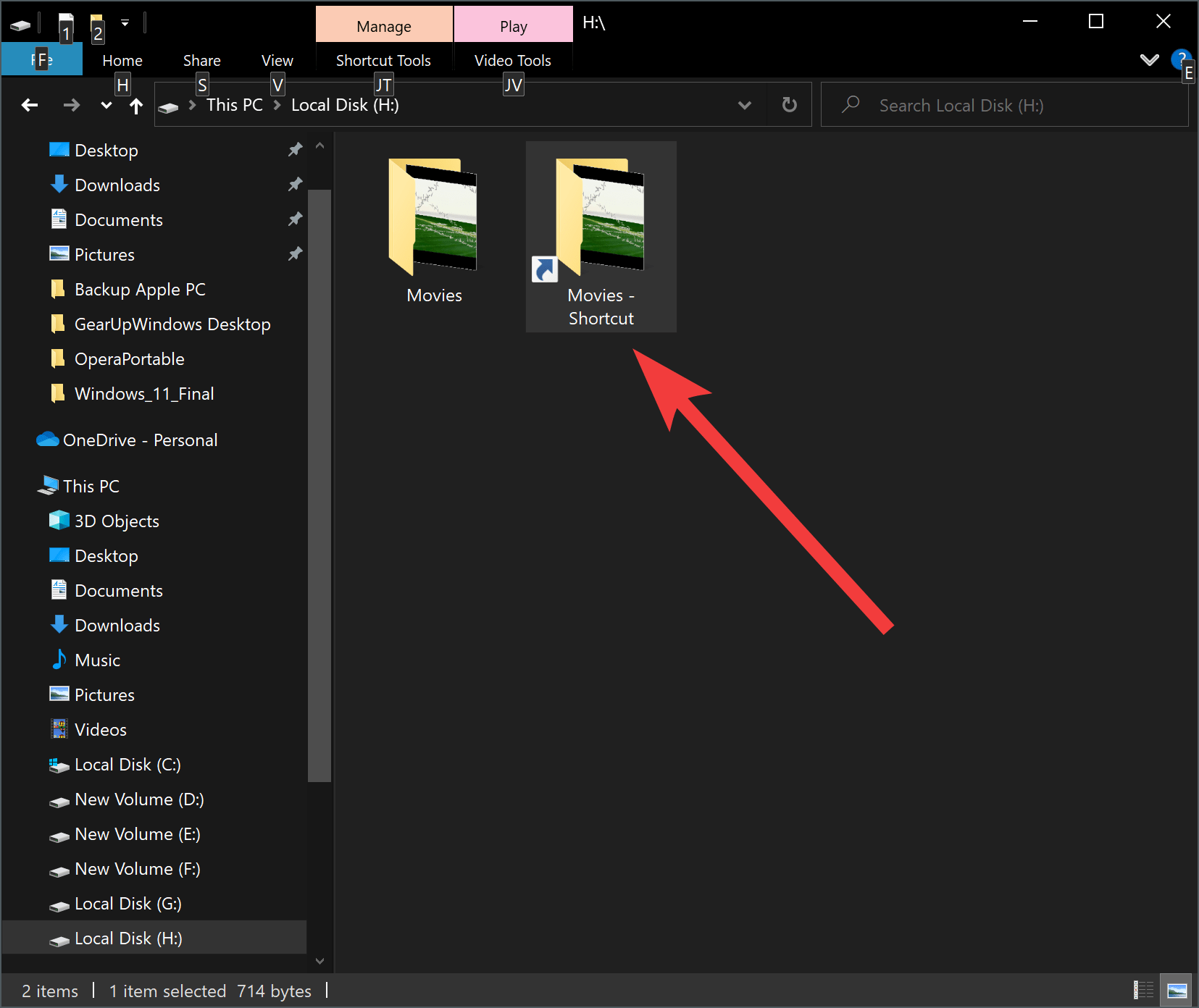Toggle the ribbon collapse chevron
Image resolution: width=1199 pixels, height=1008 pixels.
coord(1150,60)
